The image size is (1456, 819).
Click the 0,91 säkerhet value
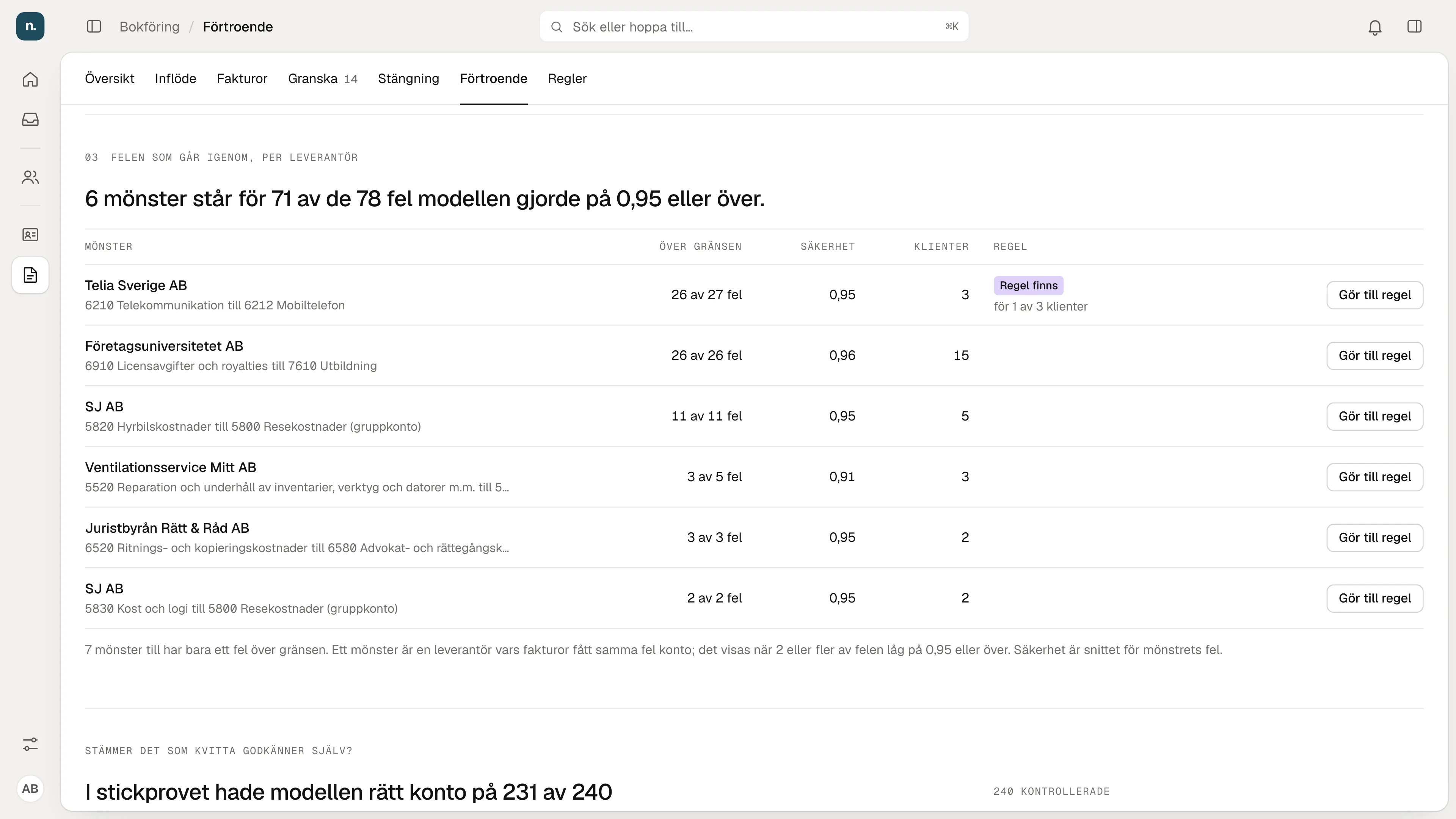pos(842,477)
